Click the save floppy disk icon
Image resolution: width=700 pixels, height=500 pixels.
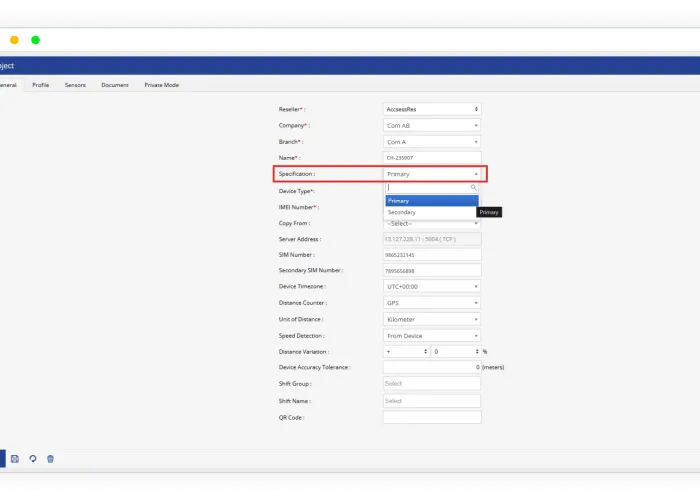pyautogui.click(x=15, y=458)
